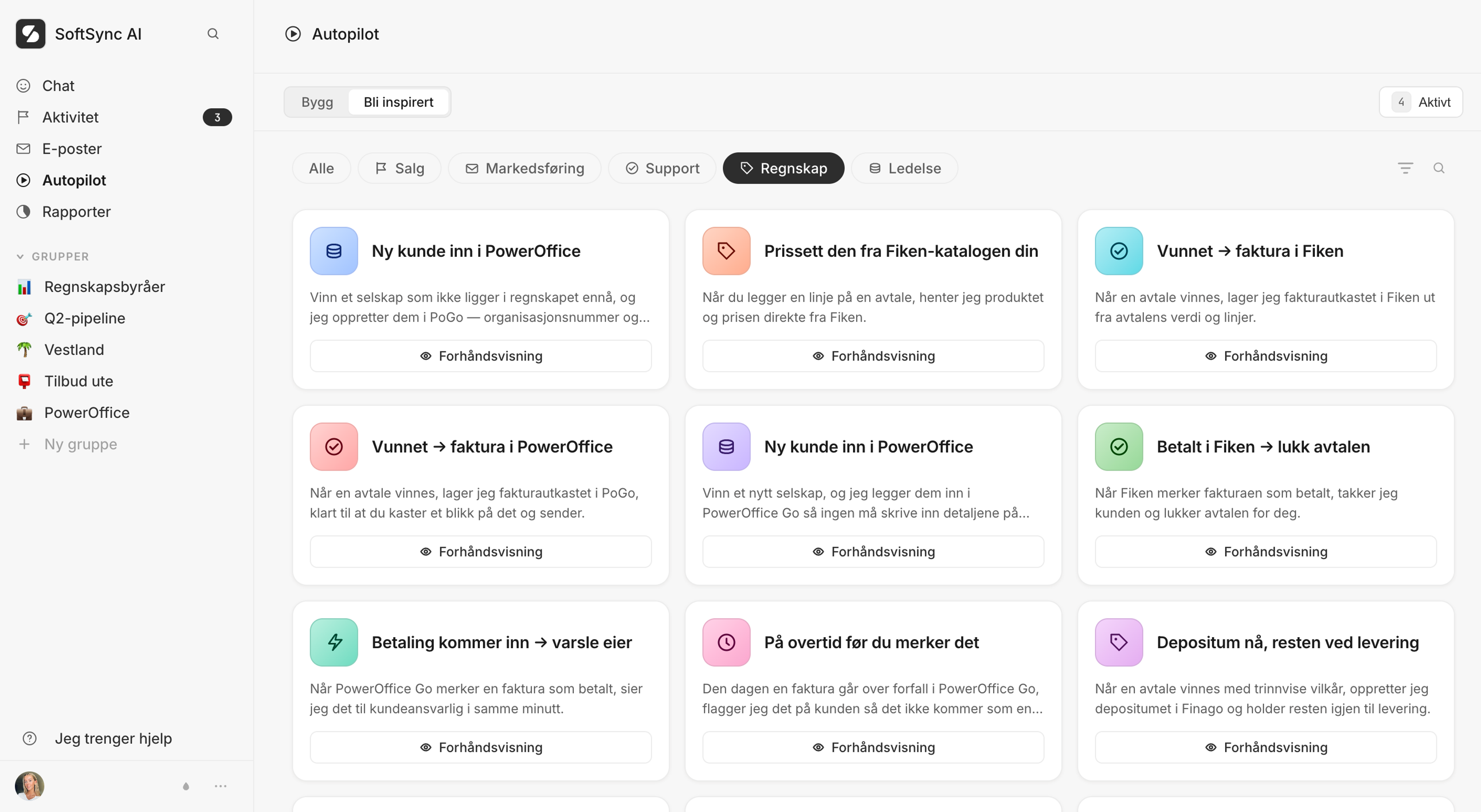Filter by Salg category

[399, 168]
